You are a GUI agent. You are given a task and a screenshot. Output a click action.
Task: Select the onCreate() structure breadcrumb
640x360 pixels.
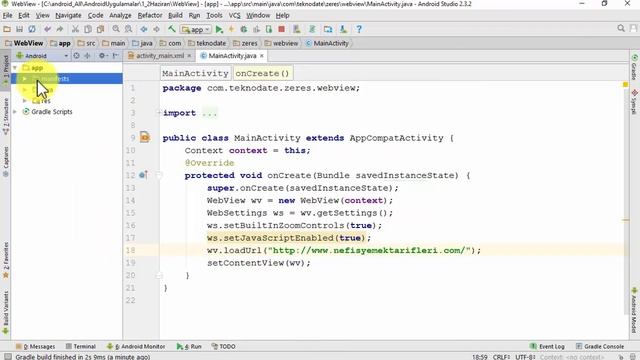(x=262, y=73)
